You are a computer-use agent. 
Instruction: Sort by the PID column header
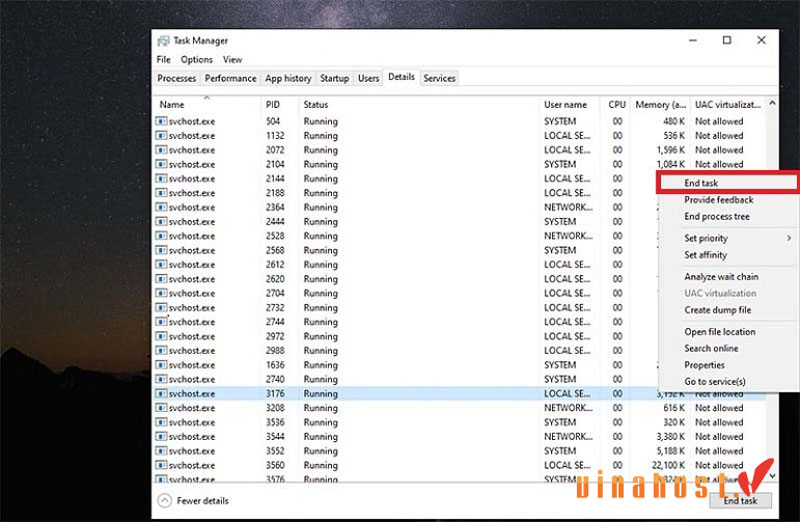[x=280, y=105]
